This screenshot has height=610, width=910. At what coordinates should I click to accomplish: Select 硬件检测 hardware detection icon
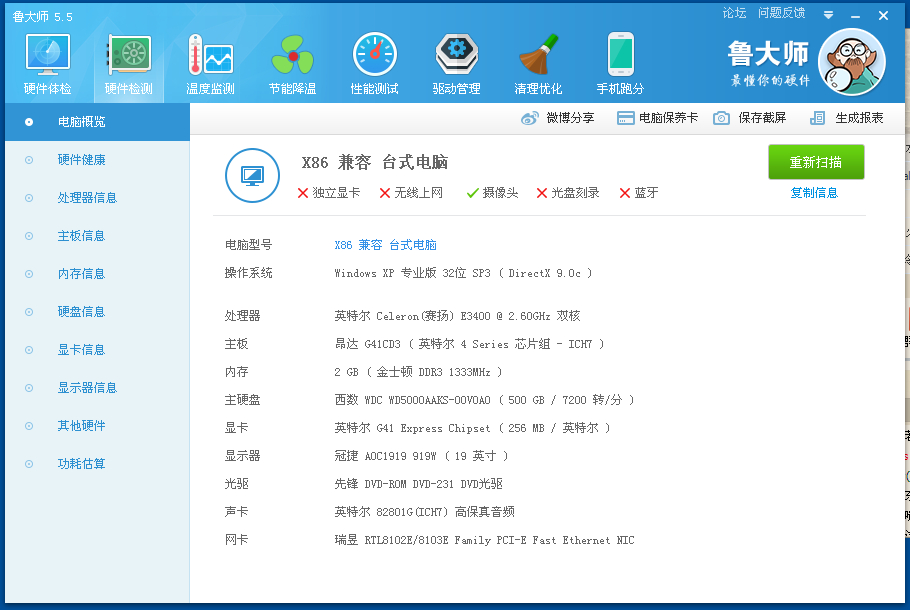pyautogui.click(x=129, y=55)
